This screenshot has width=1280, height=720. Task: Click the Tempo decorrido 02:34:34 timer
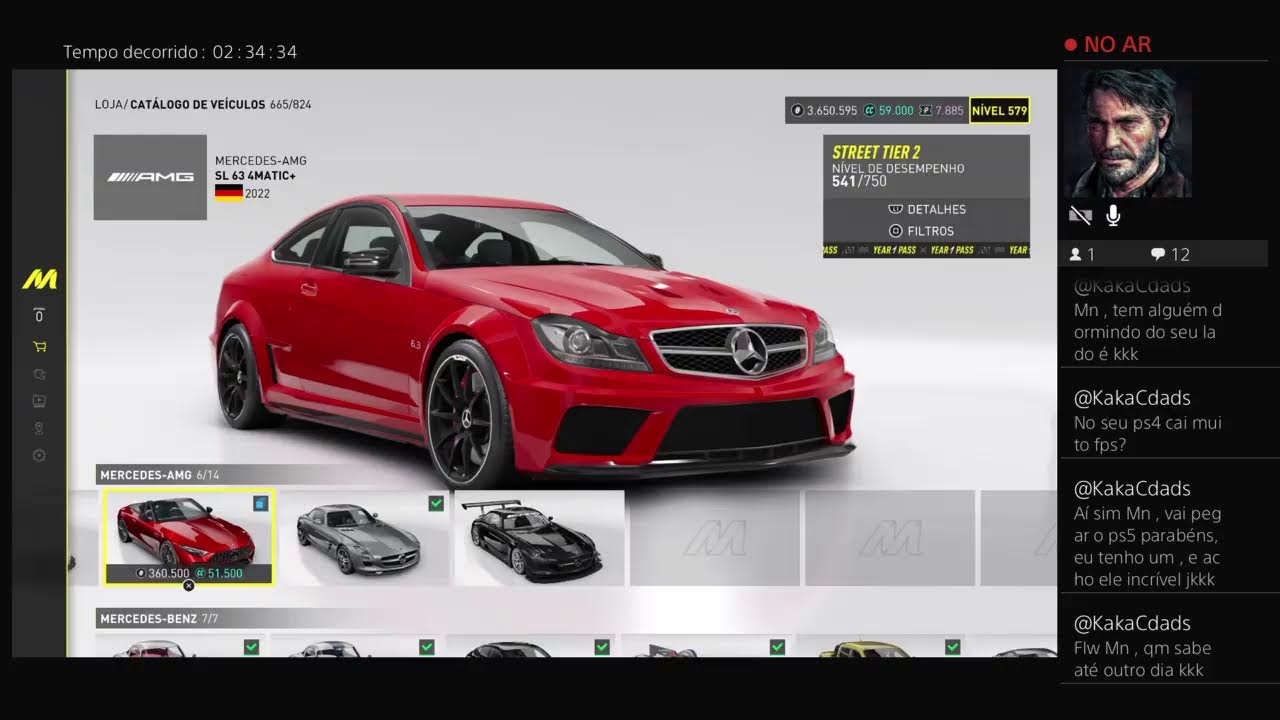click(x=180, y=52)
